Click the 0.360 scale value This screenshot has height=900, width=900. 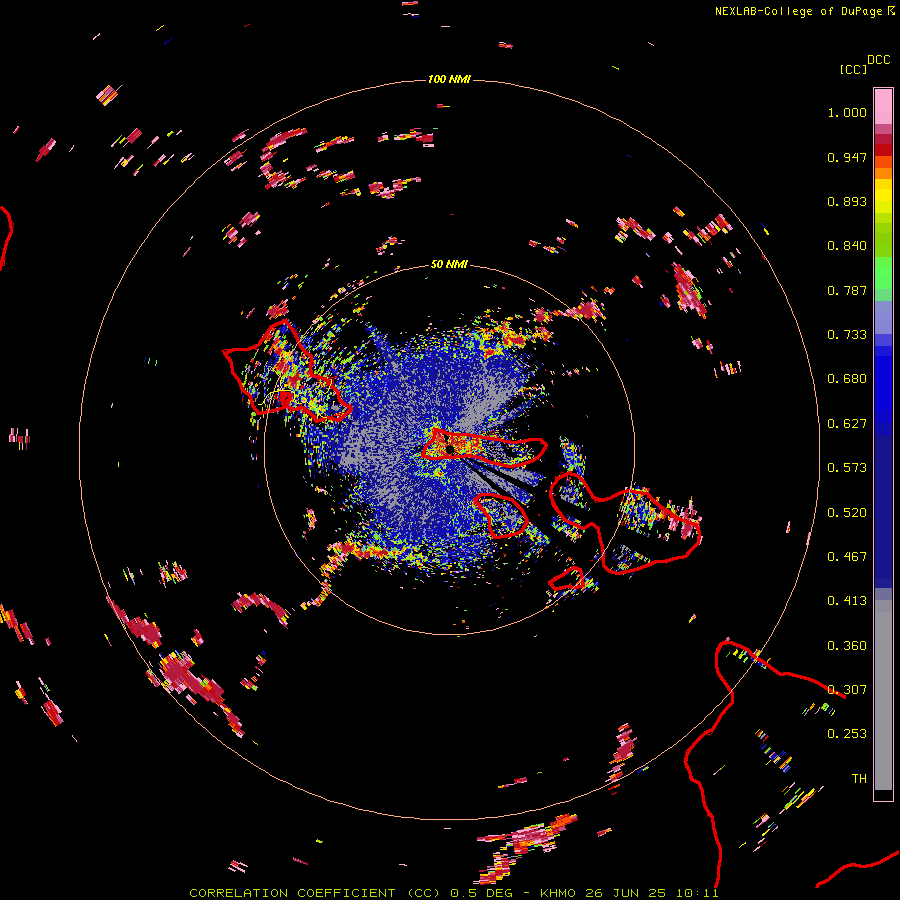(x=847, y=646)
